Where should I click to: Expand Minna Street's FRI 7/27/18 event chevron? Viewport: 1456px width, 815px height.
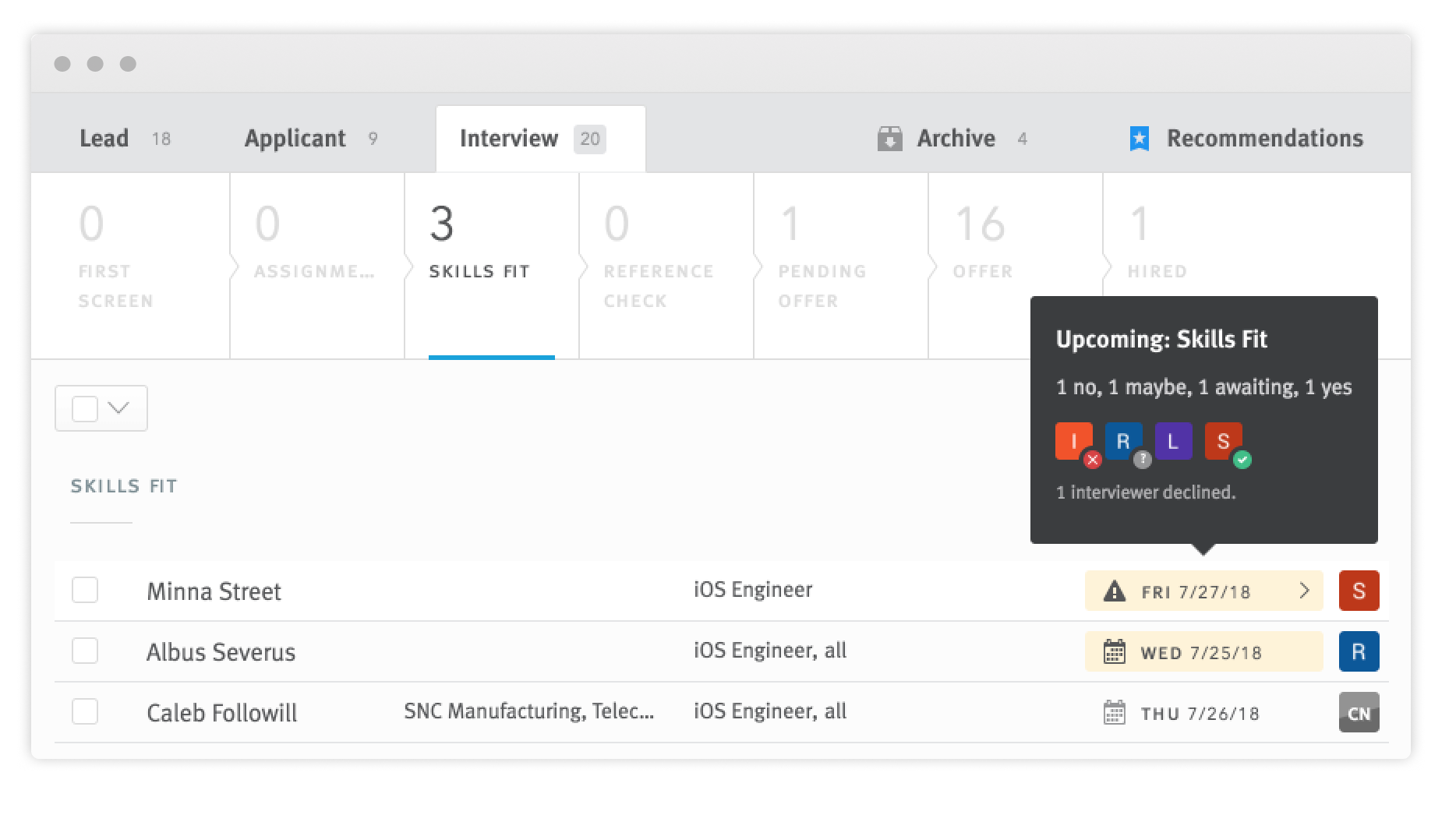1303,591
